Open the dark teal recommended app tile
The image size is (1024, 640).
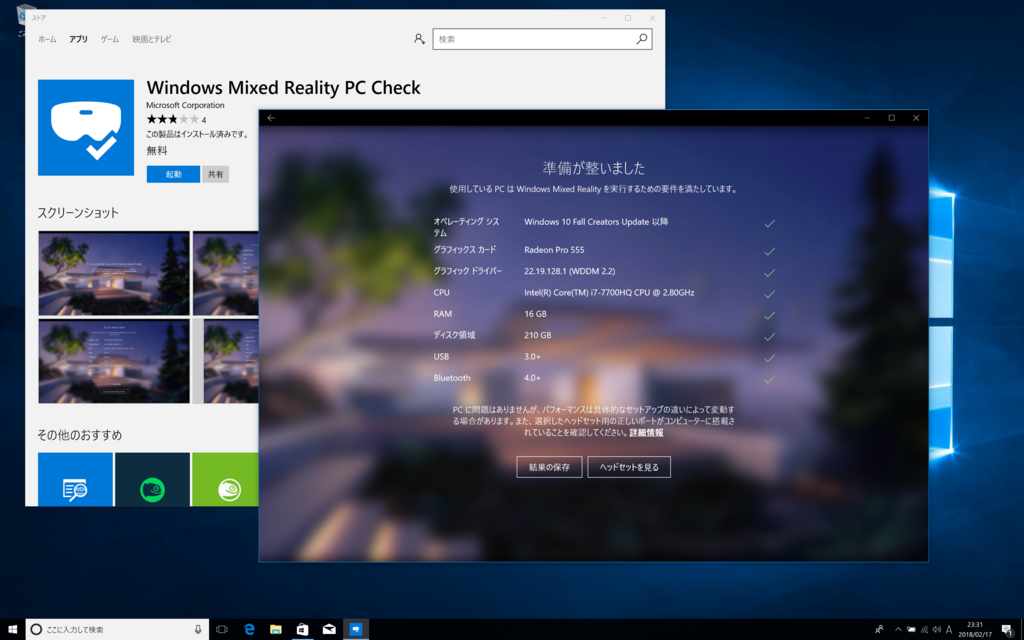tap(152, 479)
